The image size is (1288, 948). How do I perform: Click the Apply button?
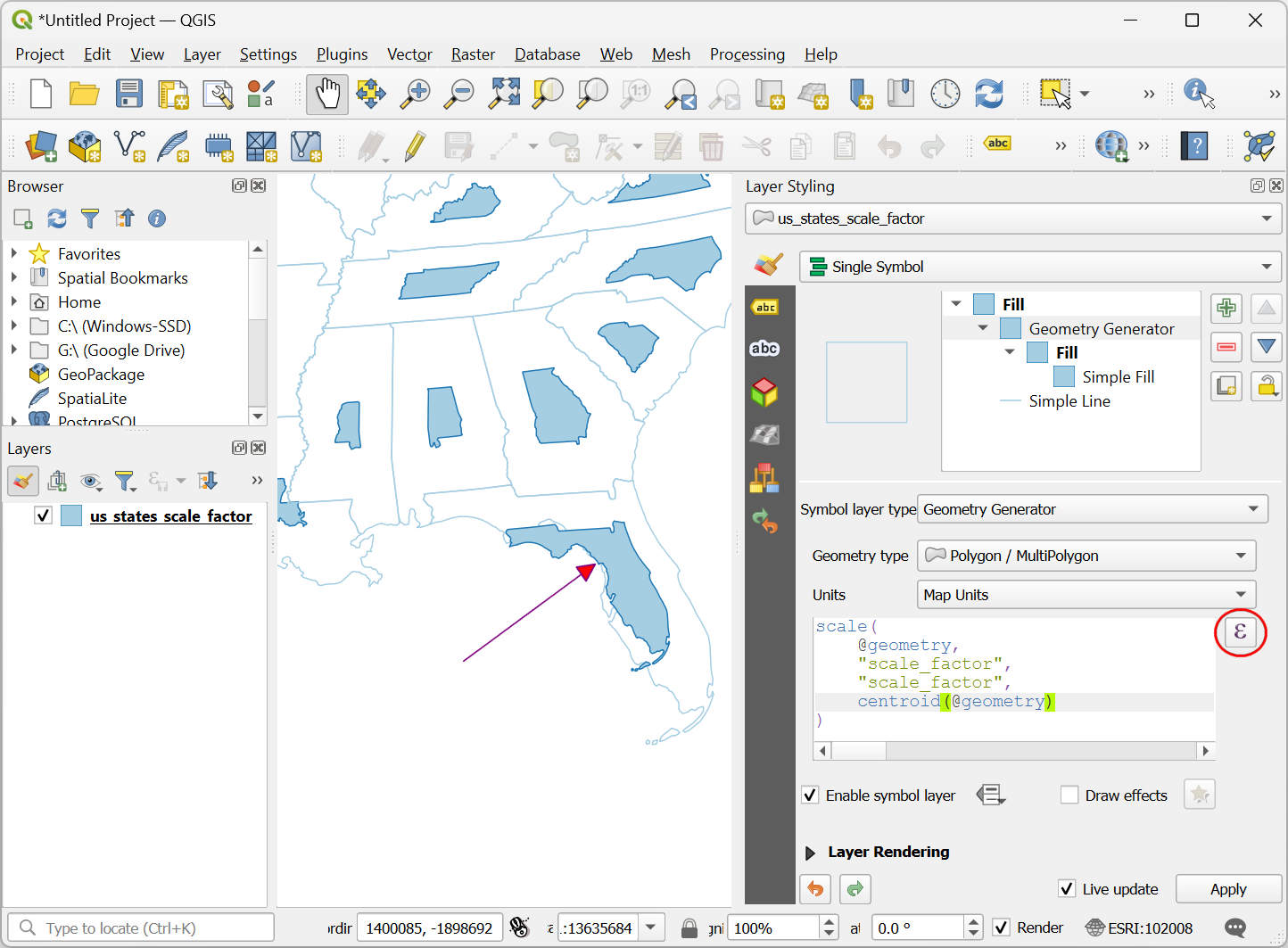[x=1227, y=889]
